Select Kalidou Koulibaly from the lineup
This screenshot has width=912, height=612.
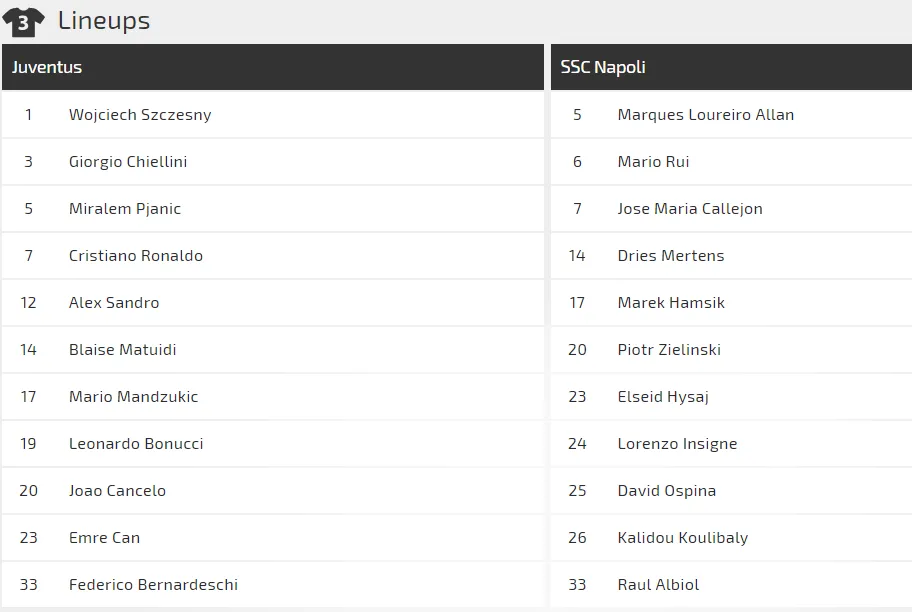point(682,538)
